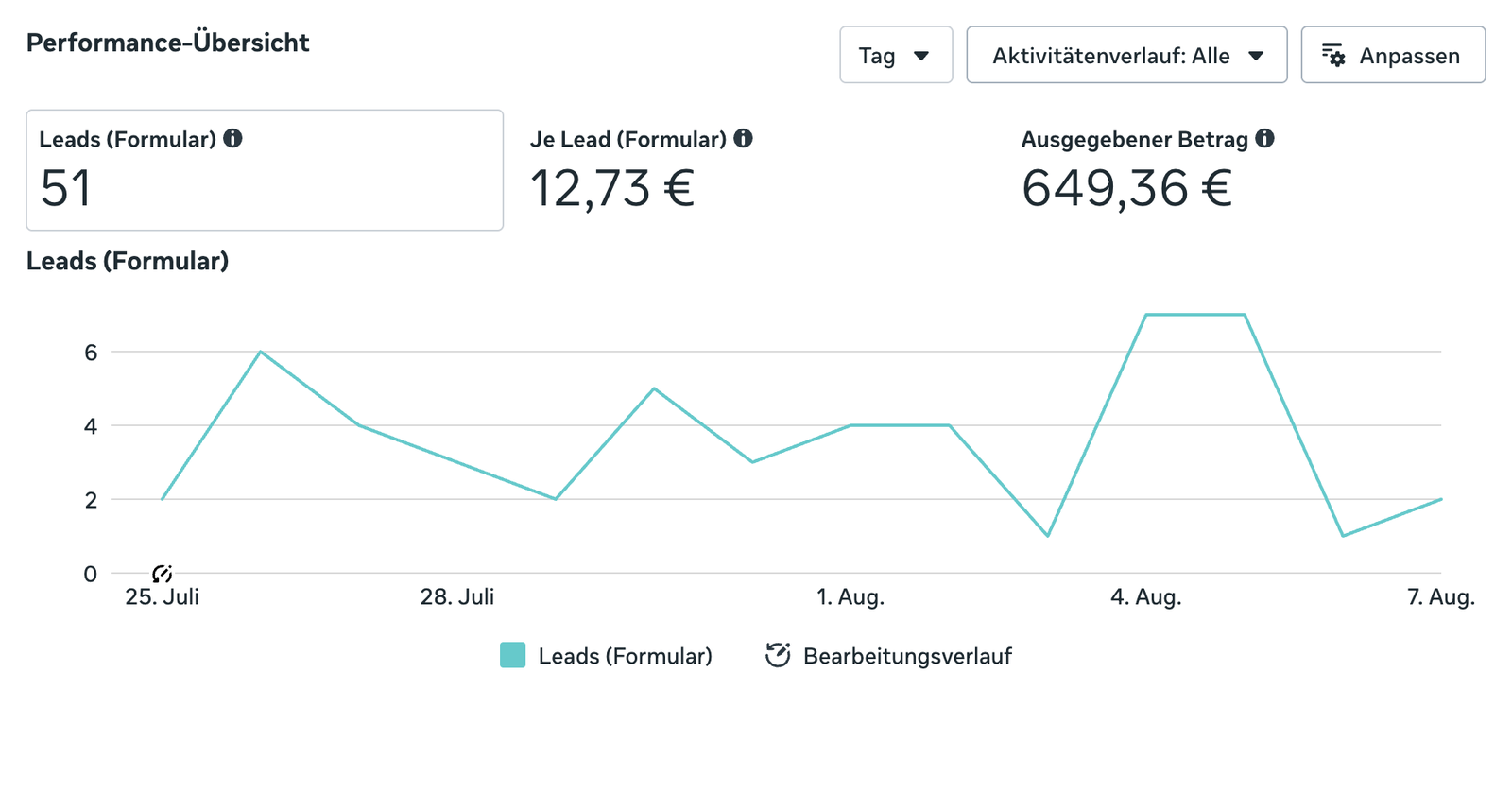The height and width of the screenshot is (793, 1512).
Task: Click the Performance-Übersicht heading
Action: [x=168, y=43]
